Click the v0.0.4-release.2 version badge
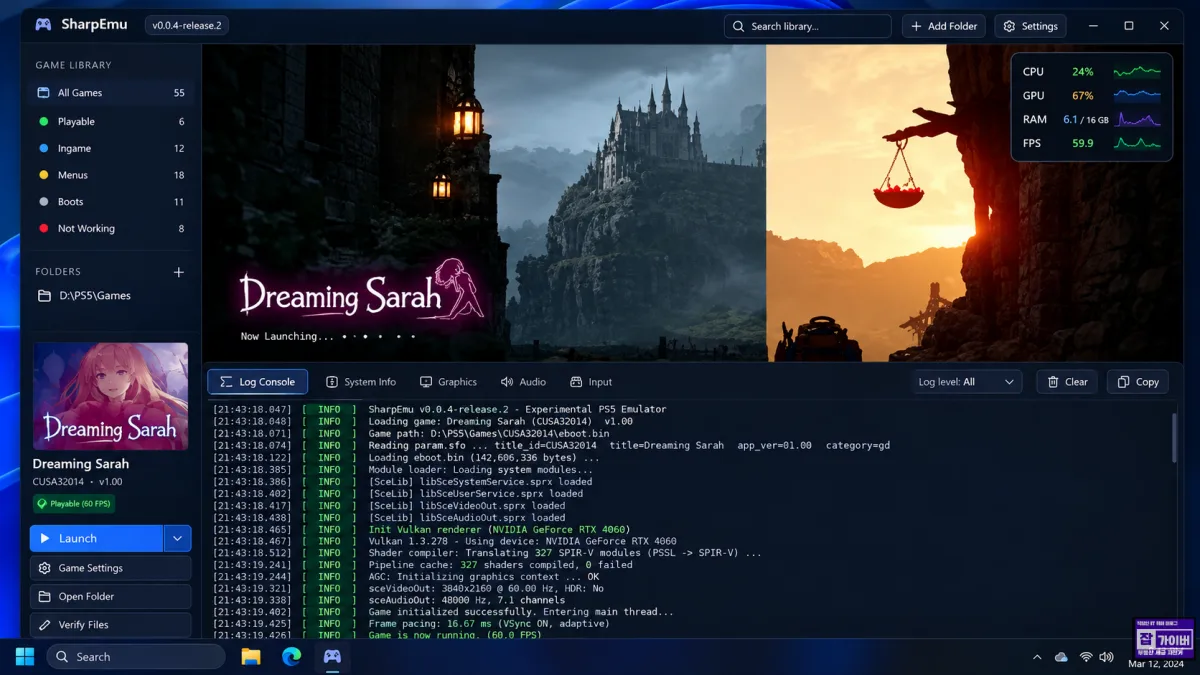 [187, 25]
